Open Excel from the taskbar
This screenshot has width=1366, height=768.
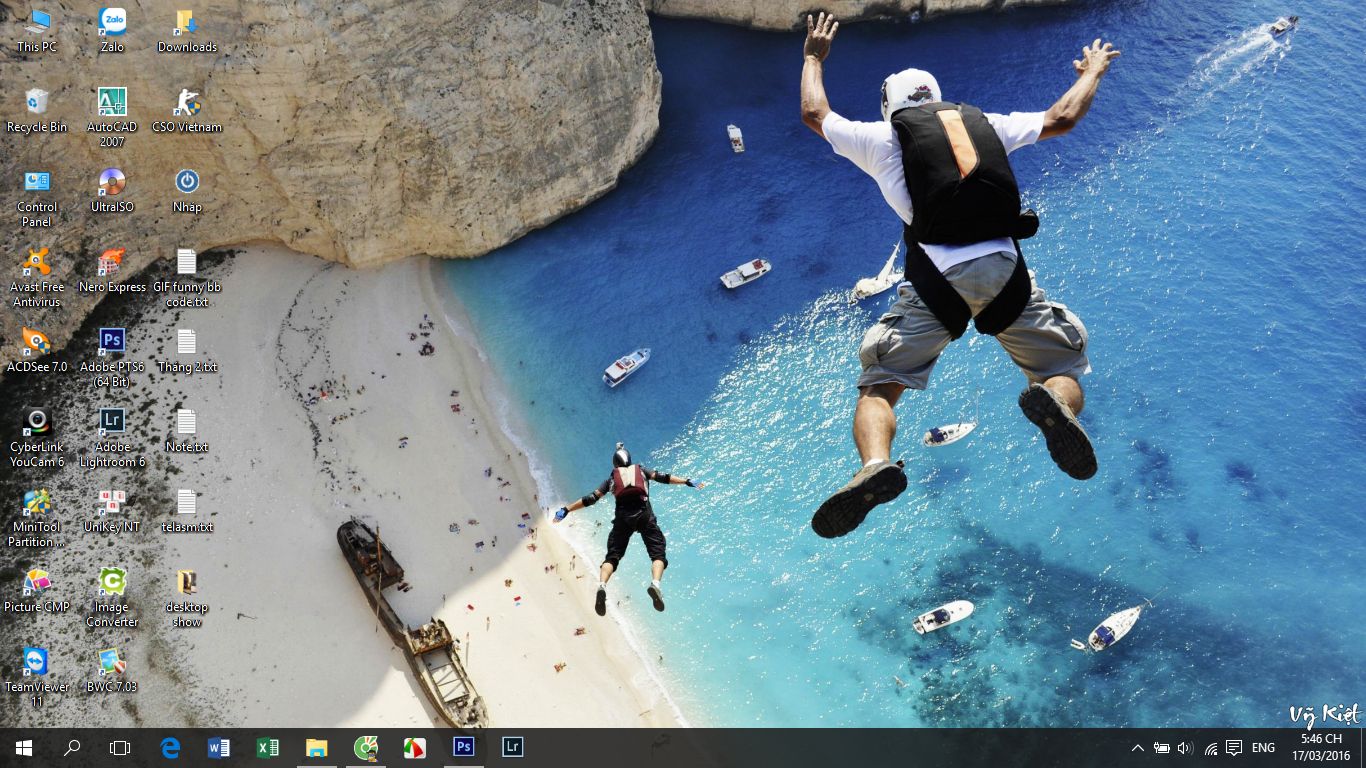point(267,747)
